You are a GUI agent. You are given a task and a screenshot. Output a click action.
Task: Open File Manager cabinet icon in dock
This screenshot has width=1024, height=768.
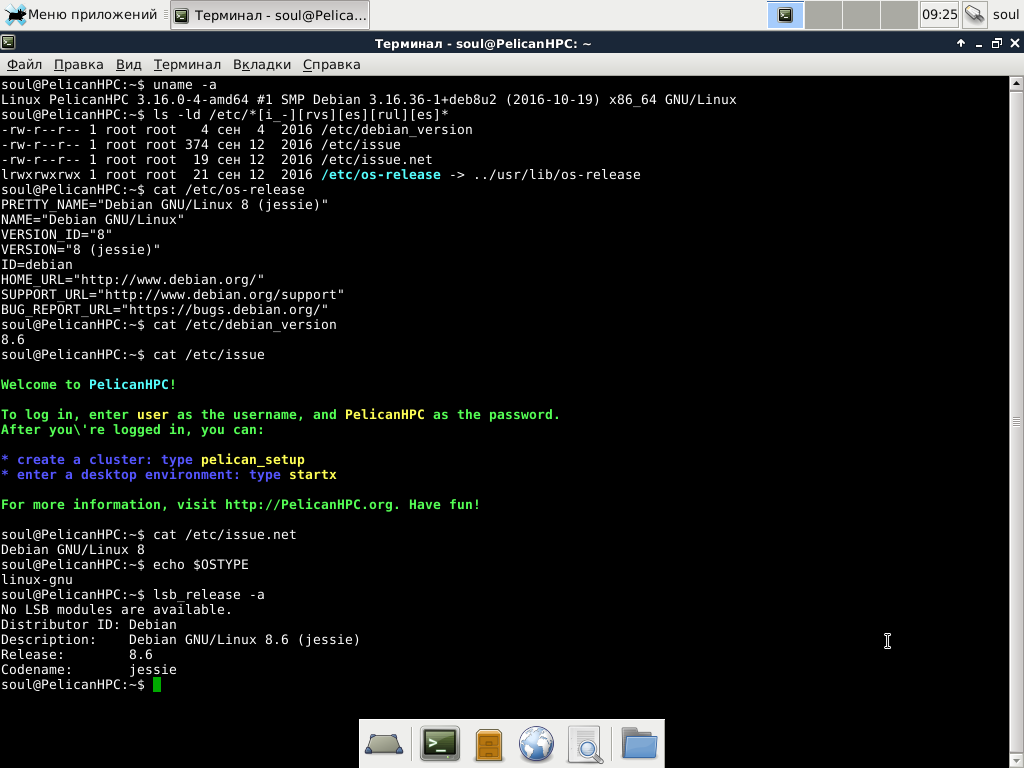[x=488, y=744]
